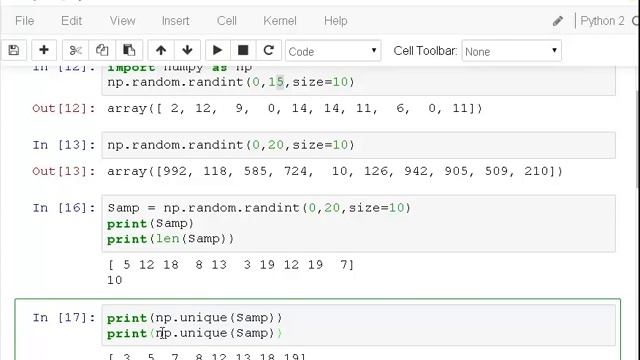Click the printed length output 10

[x=115, y=280]
